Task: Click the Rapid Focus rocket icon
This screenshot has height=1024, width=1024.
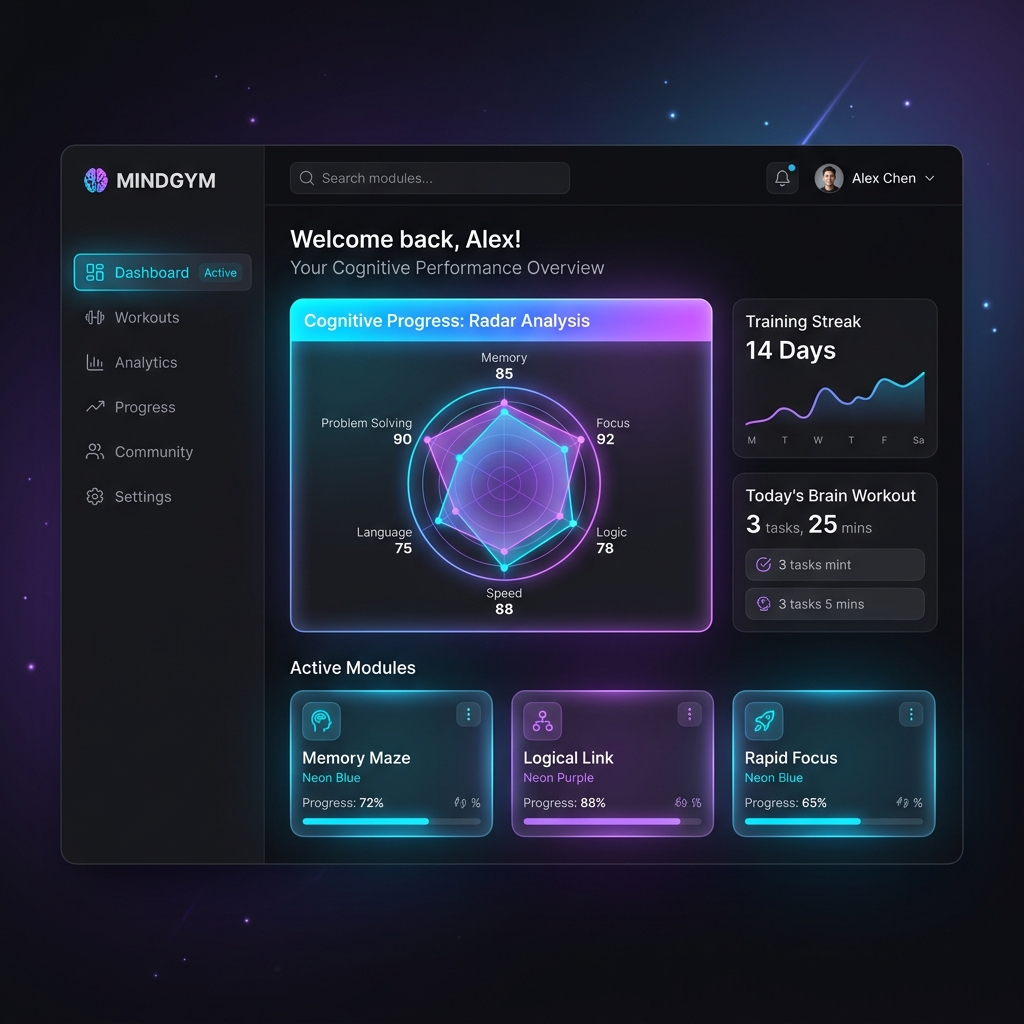Action: click(x=763, y=721)
